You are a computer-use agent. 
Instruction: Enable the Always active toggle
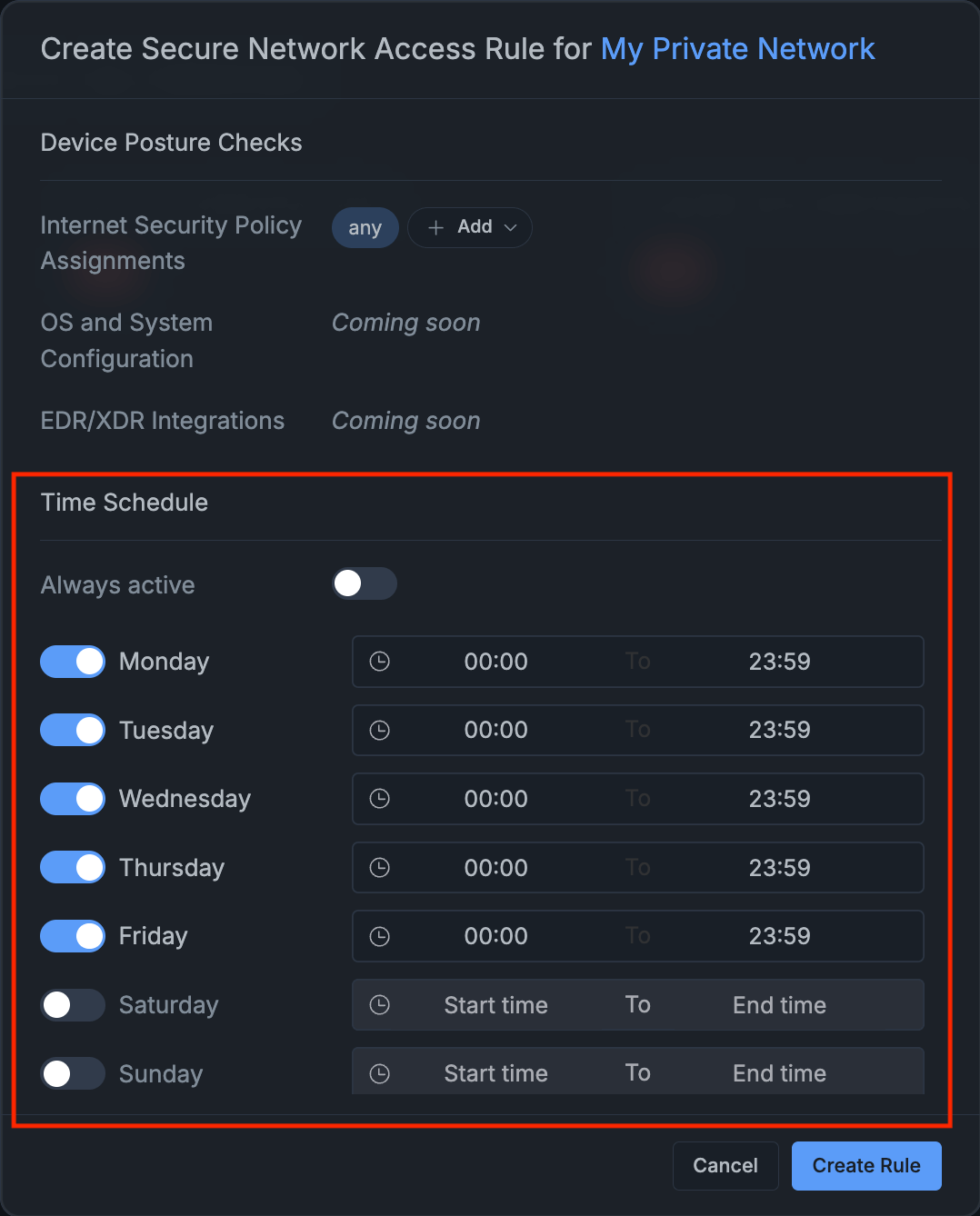[364, 583]
